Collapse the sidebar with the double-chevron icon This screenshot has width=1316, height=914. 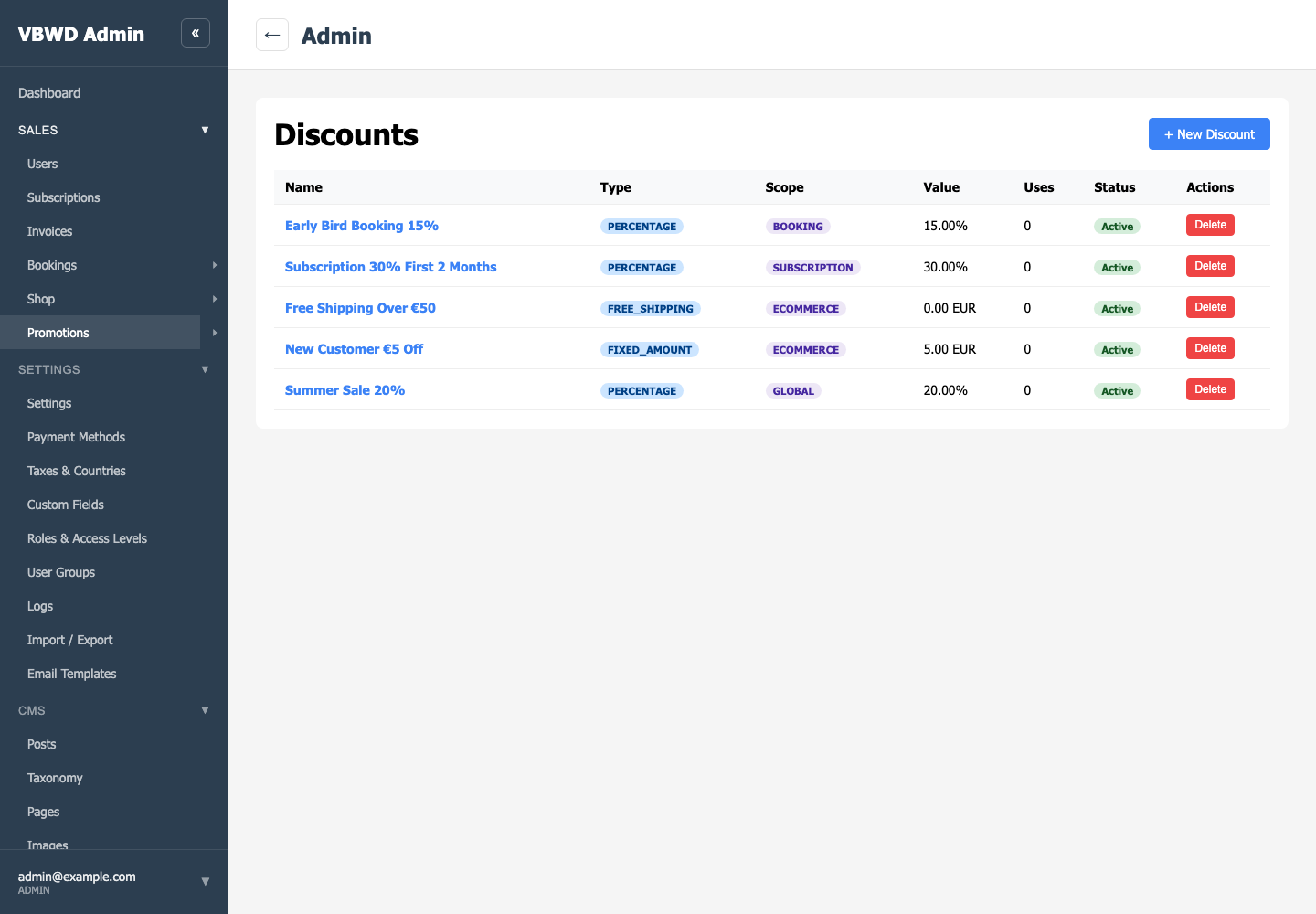point(196,33)
